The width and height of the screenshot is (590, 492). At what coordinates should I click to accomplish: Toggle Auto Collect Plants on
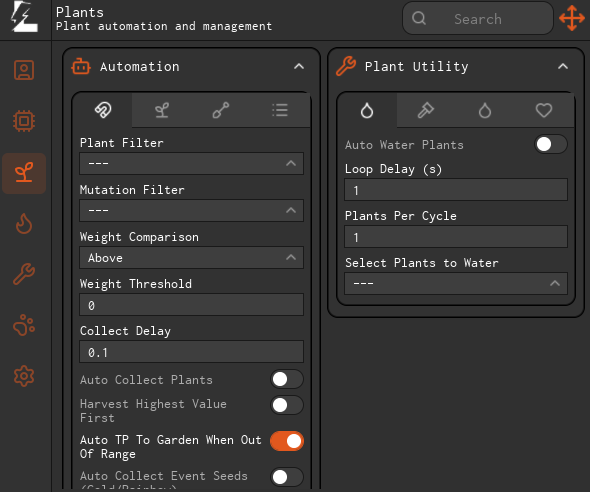[287, 379]
